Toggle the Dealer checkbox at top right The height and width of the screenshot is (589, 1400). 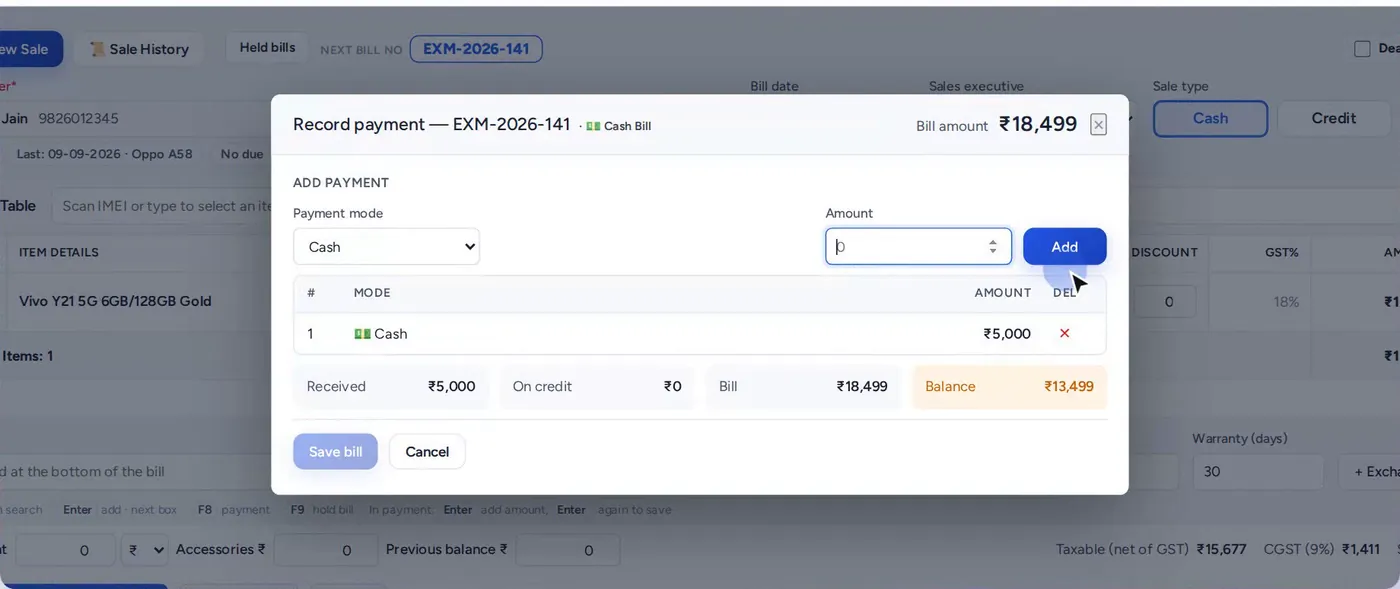click(1362, 48)
